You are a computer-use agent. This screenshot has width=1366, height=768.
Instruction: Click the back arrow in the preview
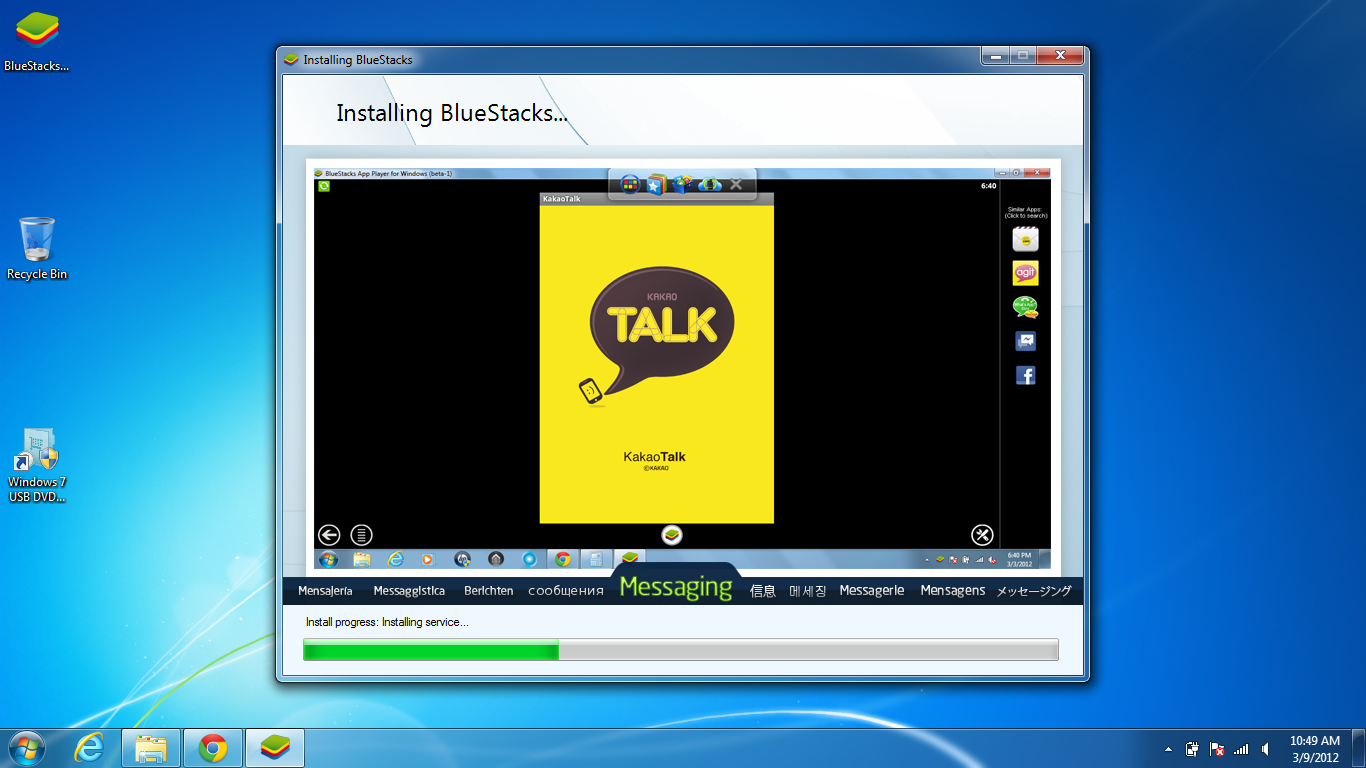point(329,535)
